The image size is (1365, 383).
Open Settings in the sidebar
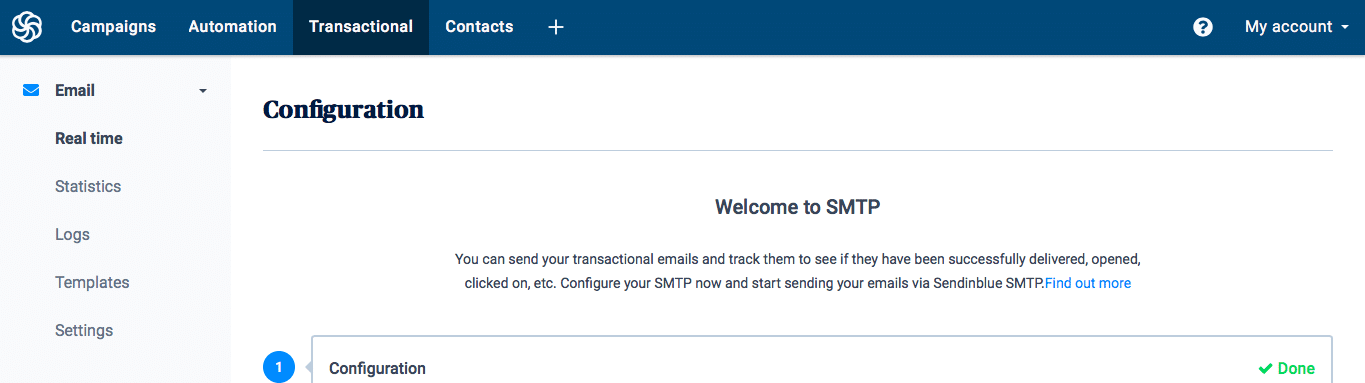point(84,330)
